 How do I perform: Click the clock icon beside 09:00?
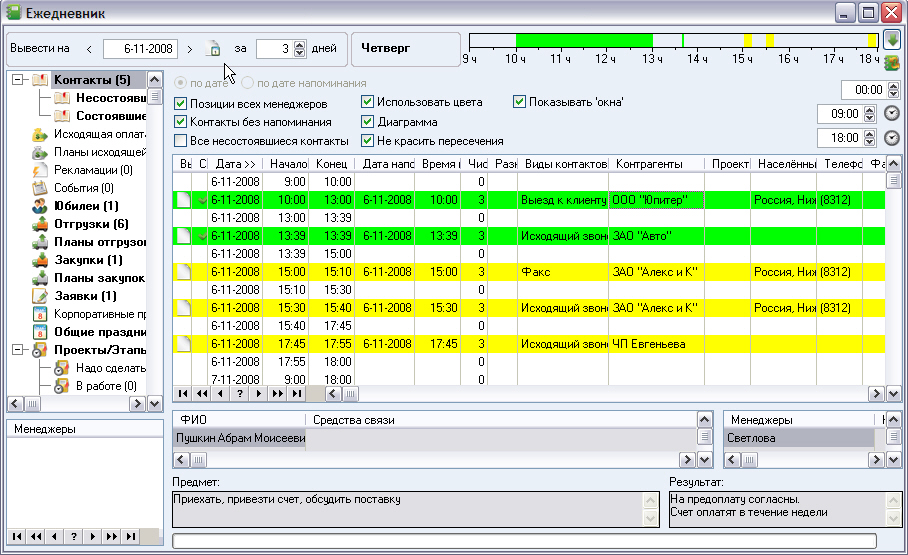pos(892,113)
